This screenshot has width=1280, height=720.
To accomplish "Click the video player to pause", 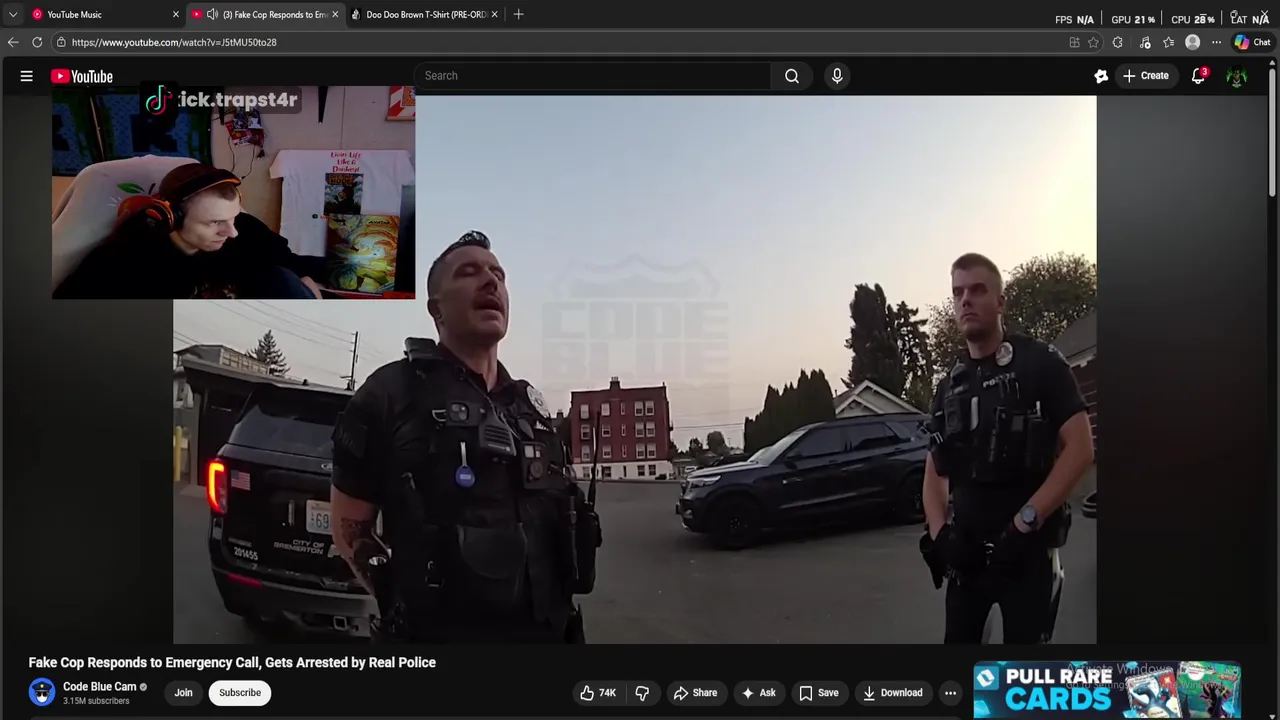I will 634,370.
